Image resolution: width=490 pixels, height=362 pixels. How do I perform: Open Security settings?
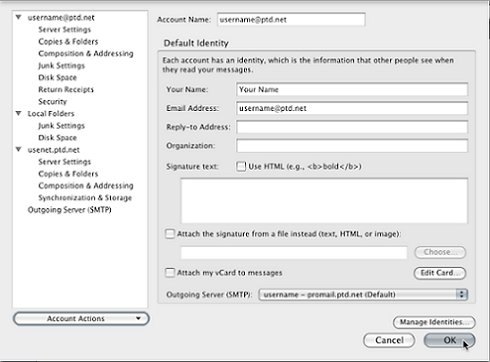click(x=52, y=102)
